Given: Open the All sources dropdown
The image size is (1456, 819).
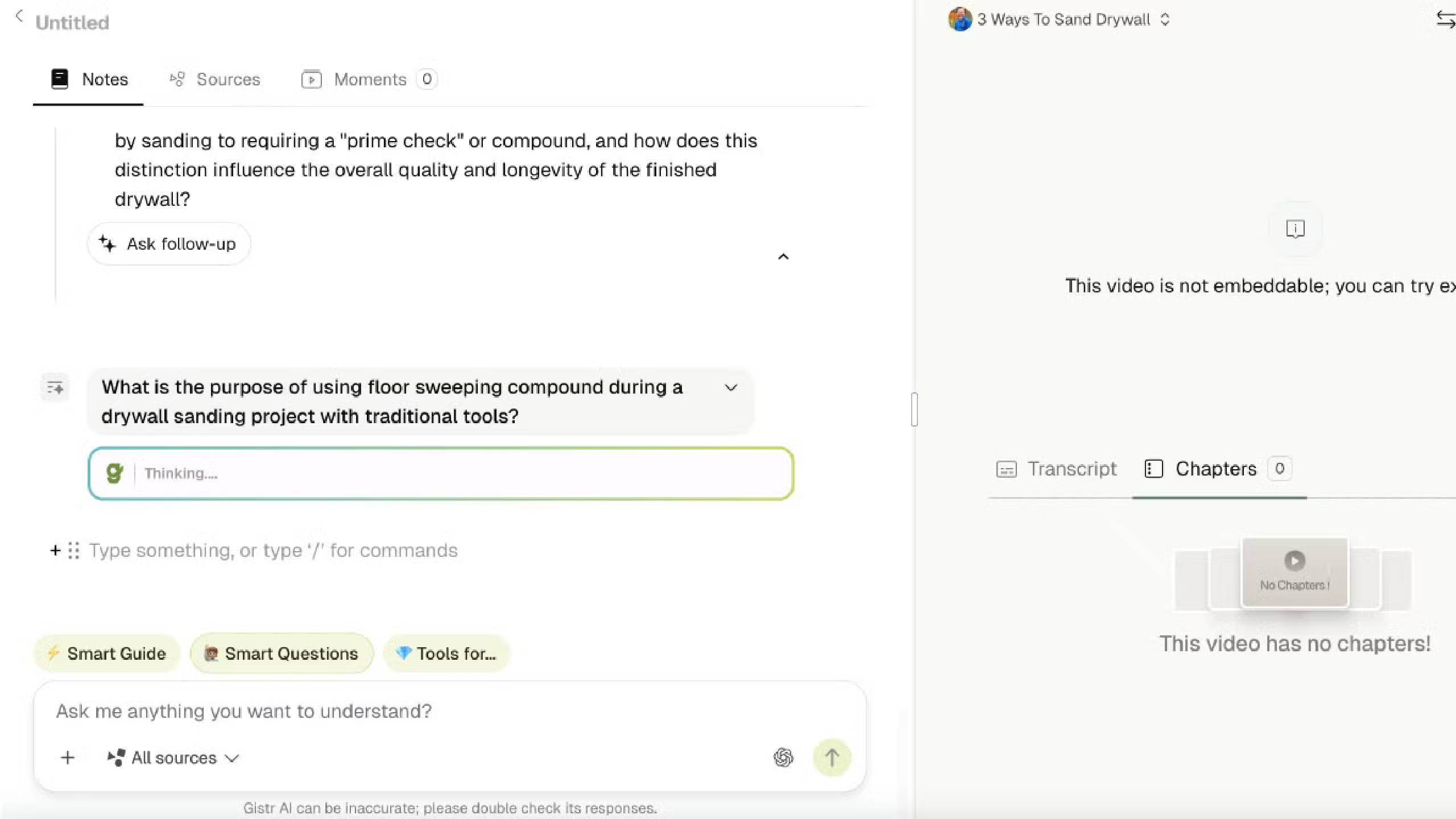Looking at the screenshot, I should 173,758.
